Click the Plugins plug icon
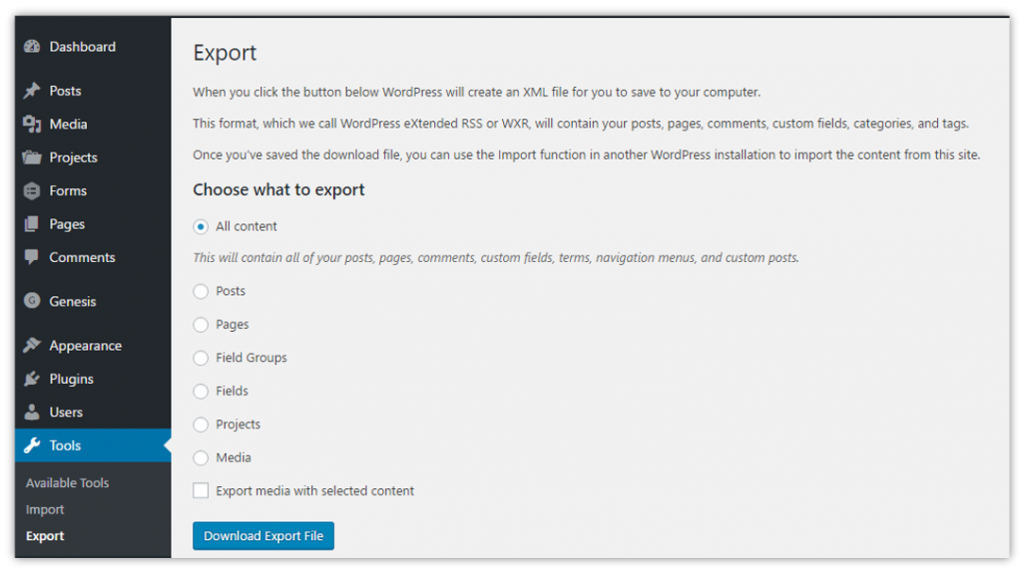Screen dimensions: 1024x575 [31, 378]
